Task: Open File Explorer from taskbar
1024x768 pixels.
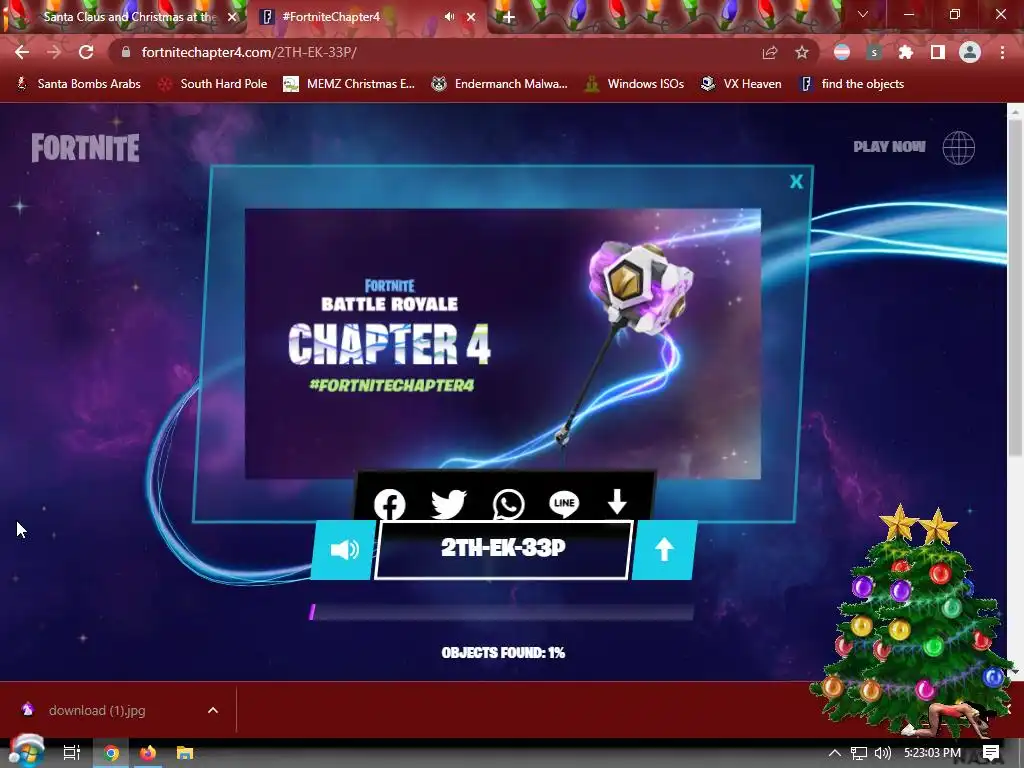Action: pos(185,754)
